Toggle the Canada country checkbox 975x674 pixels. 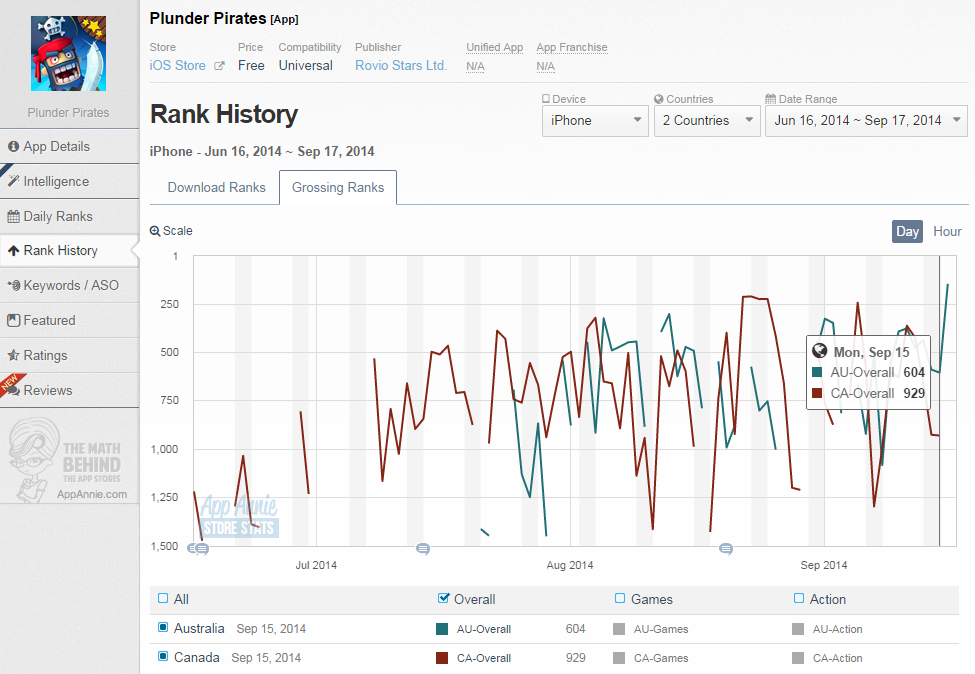point(163,656)
